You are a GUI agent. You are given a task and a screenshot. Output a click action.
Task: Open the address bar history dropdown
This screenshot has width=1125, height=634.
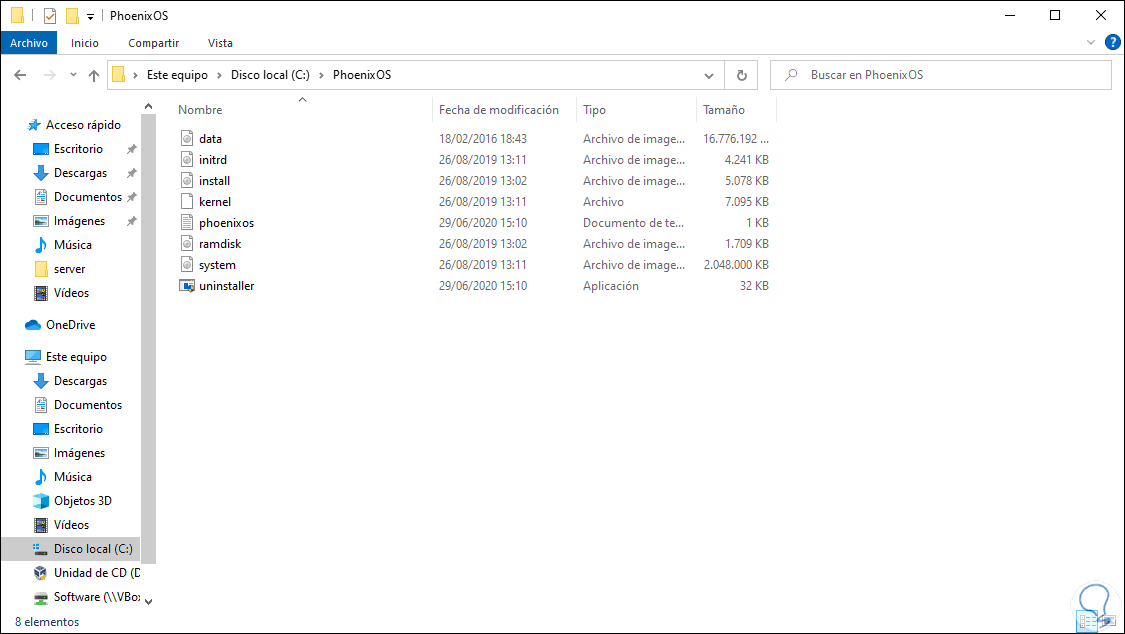click(x=709, y=75)
